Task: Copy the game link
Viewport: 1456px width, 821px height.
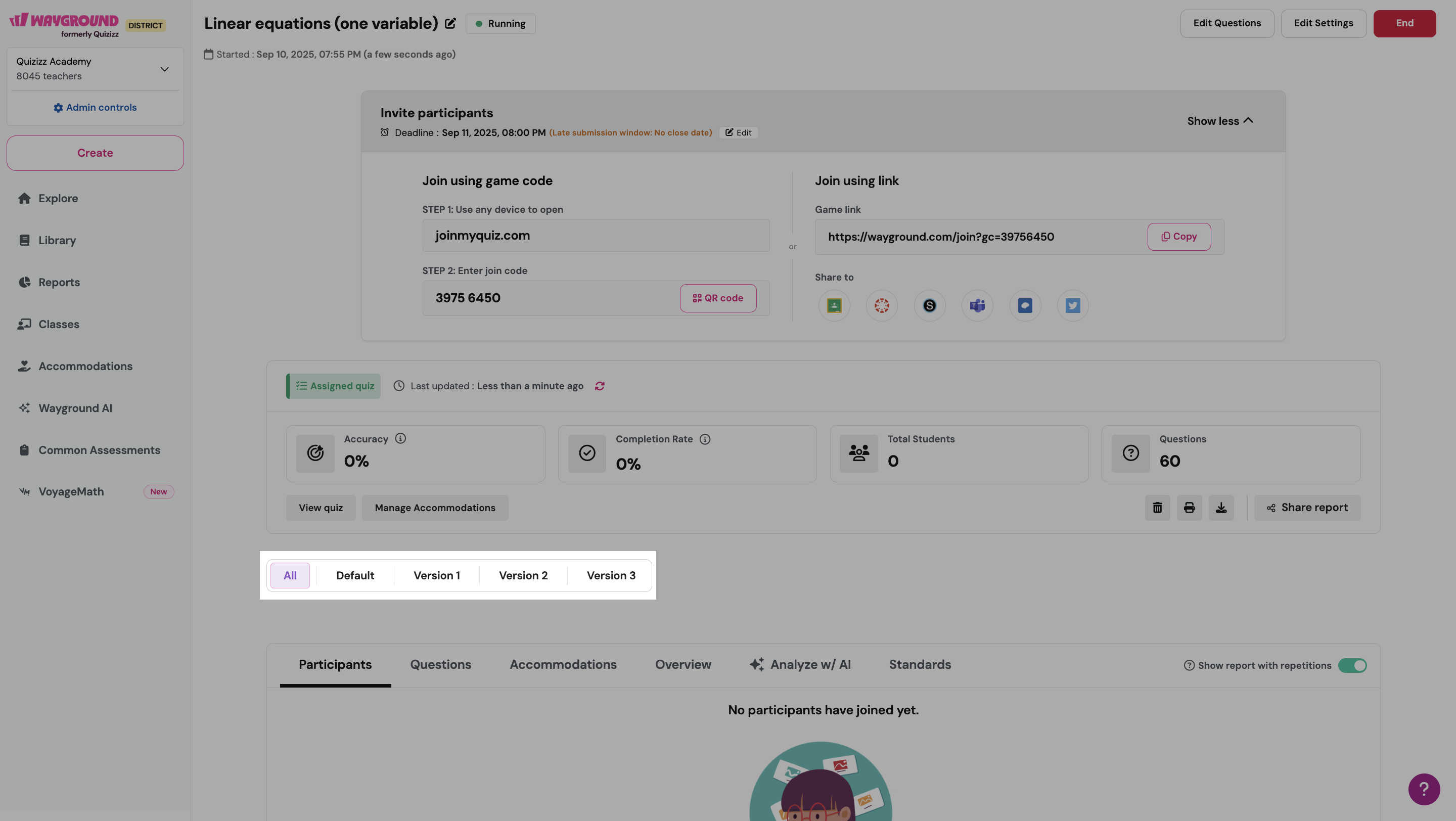Action: tap(1178, 237)
